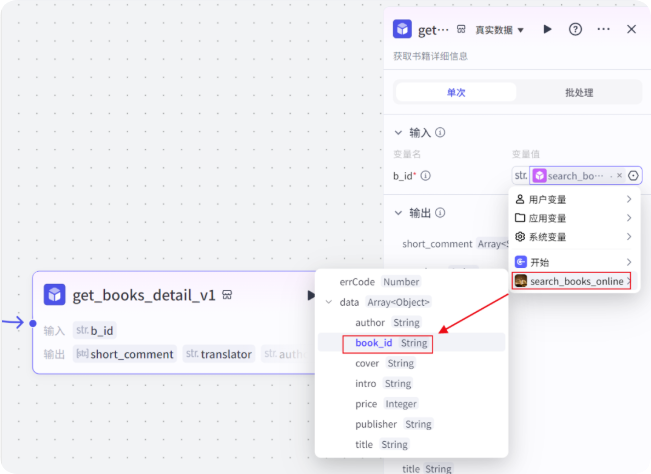Collapse the data Array<Object> node
Image resolution: width=651 pixels, height=474 pixels.
[x=329, y=302]
